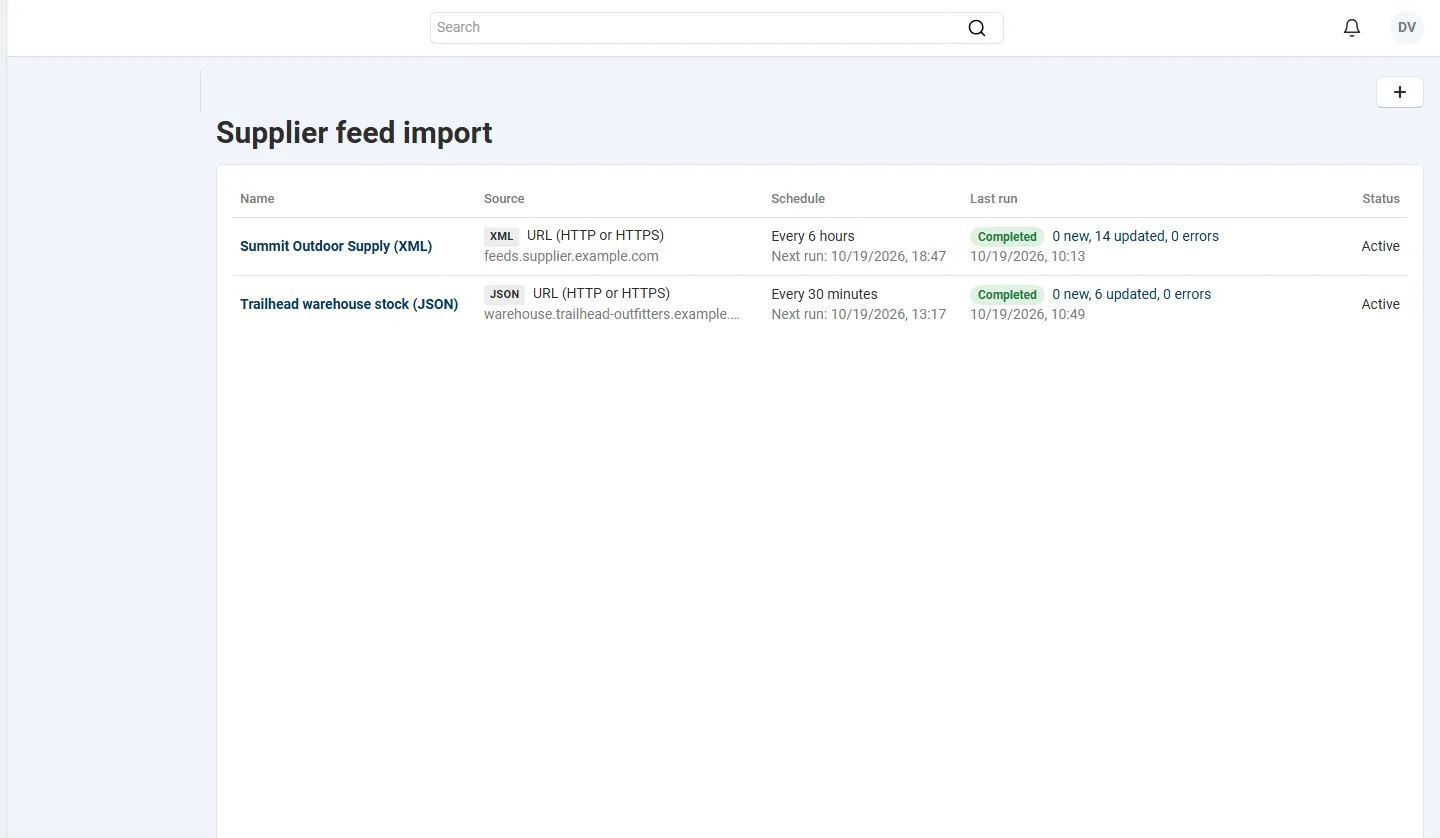Click Active status of Summit row
Viewport: 1440px width, 838px height.
1380,246
